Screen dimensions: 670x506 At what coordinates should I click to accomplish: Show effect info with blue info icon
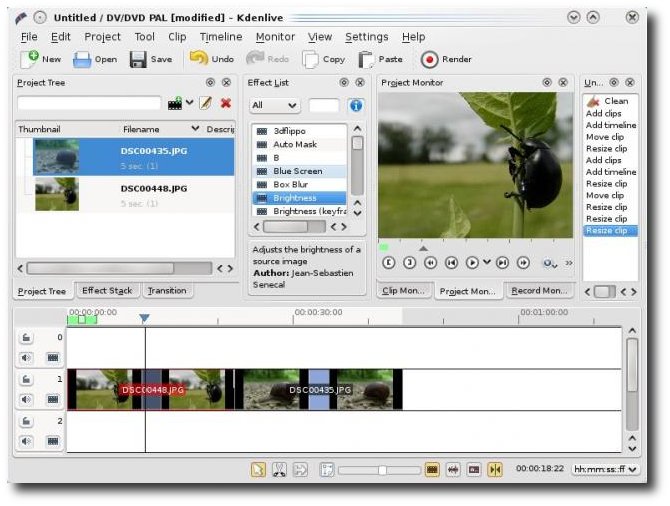[356, 105]
